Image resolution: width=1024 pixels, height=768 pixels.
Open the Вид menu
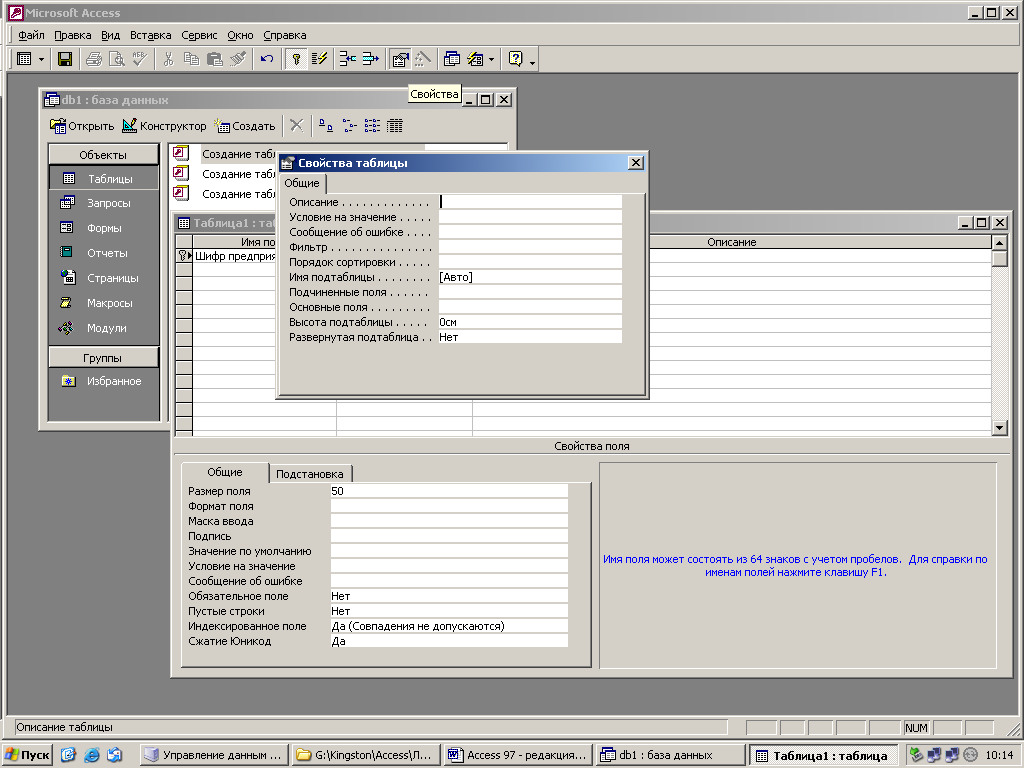pos(110,35)
